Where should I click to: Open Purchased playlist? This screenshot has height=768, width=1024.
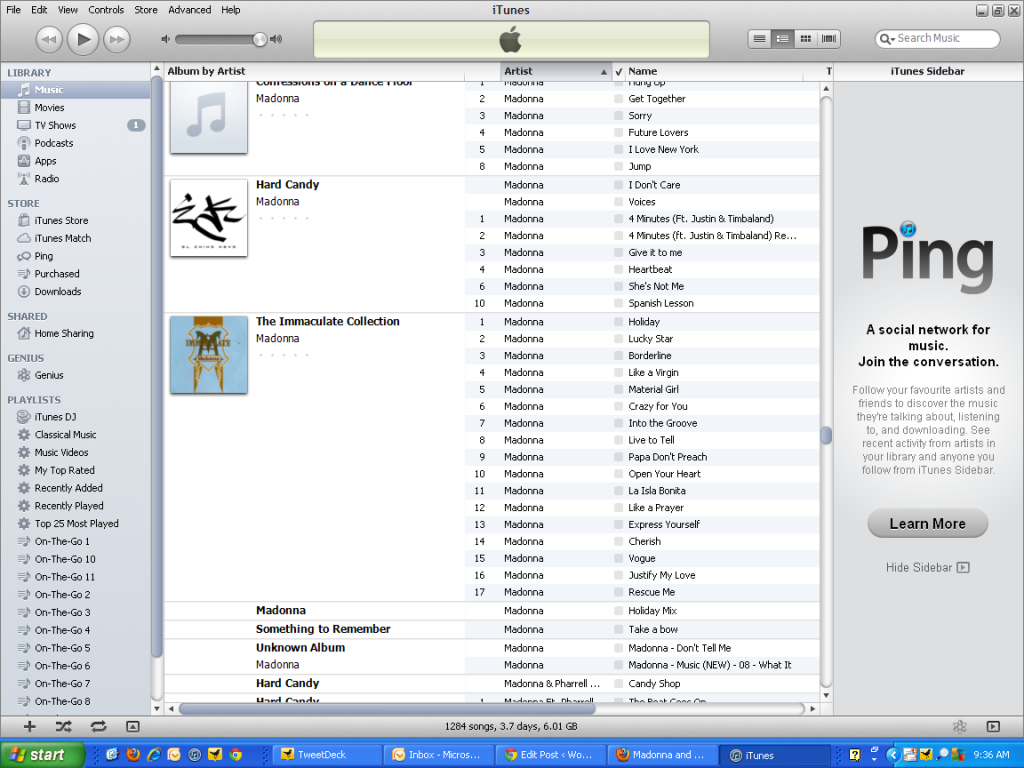click(x=75, y=274)
